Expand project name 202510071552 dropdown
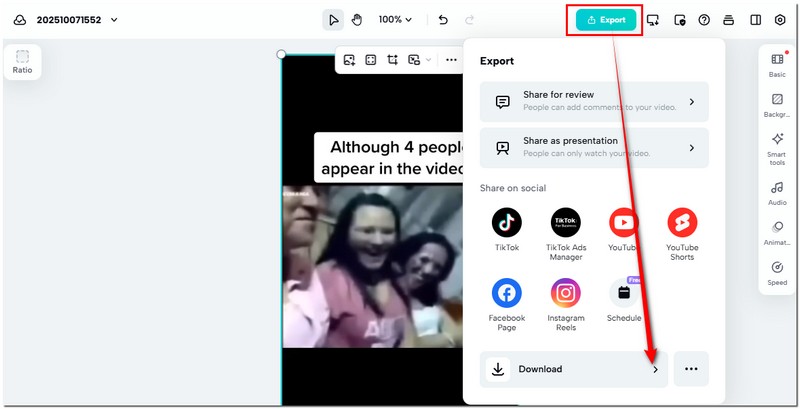The width and height of the screenshot is (800, 409). coord(114,20)
